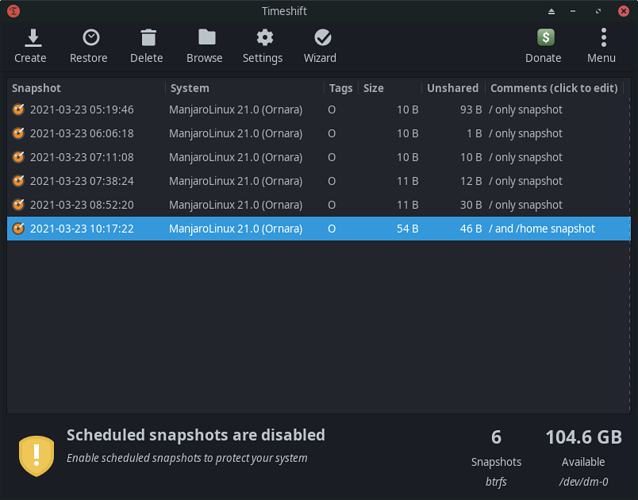
Task: Click the 54 B size value
Action: click(x=407, y=229)
